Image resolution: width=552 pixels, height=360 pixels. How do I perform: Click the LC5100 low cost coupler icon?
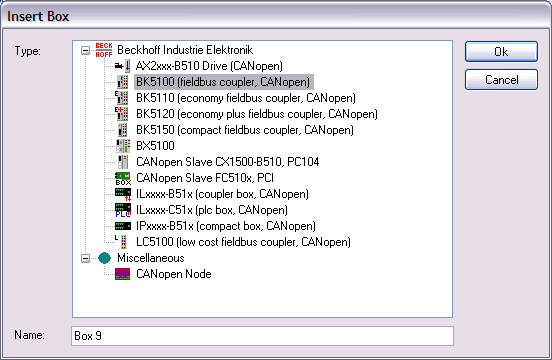tap(121, 242)
